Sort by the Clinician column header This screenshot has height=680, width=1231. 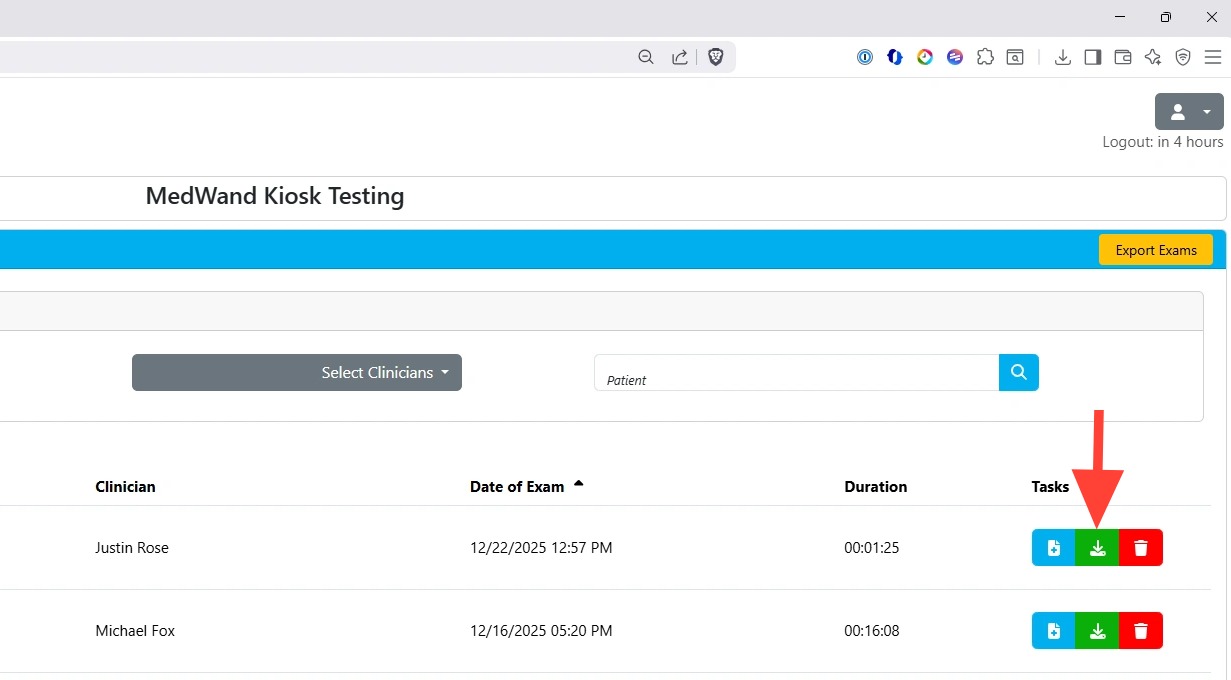click(x=126, y=487)
